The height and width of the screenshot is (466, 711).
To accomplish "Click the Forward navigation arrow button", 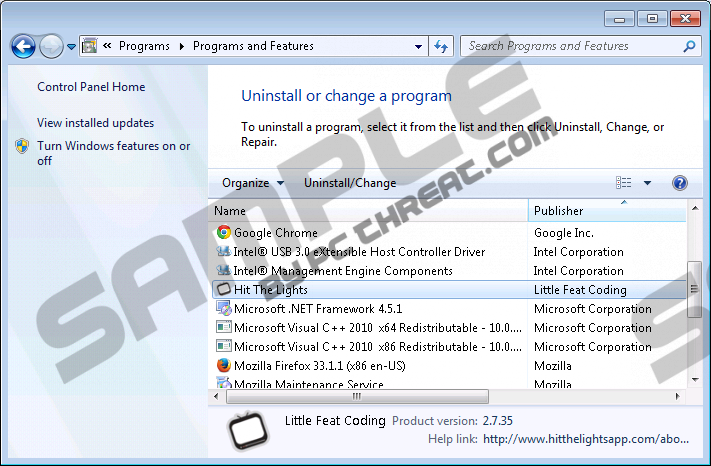I will (50, 46).
